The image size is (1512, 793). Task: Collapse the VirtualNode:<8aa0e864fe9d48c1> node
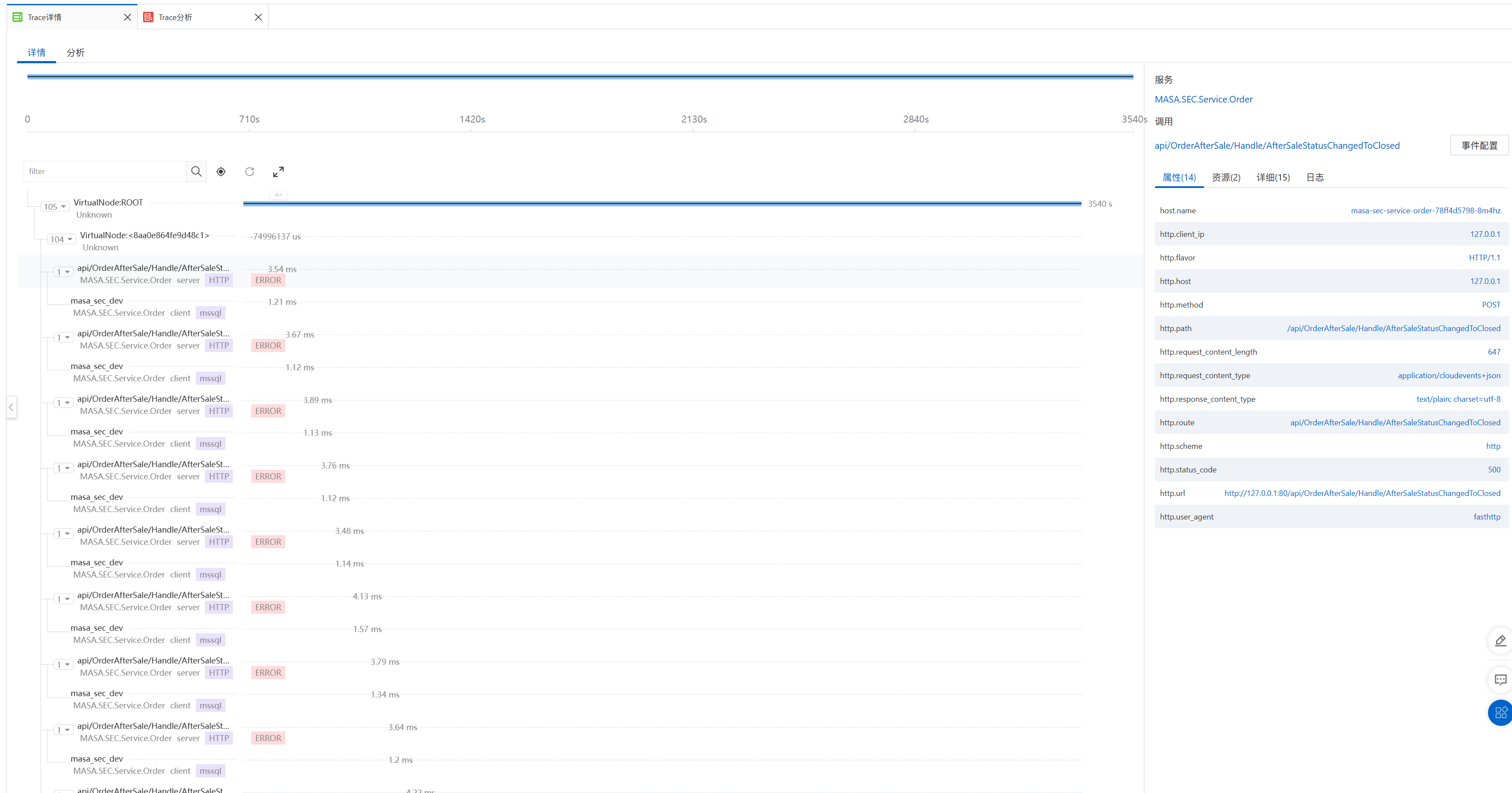point(61,239)
